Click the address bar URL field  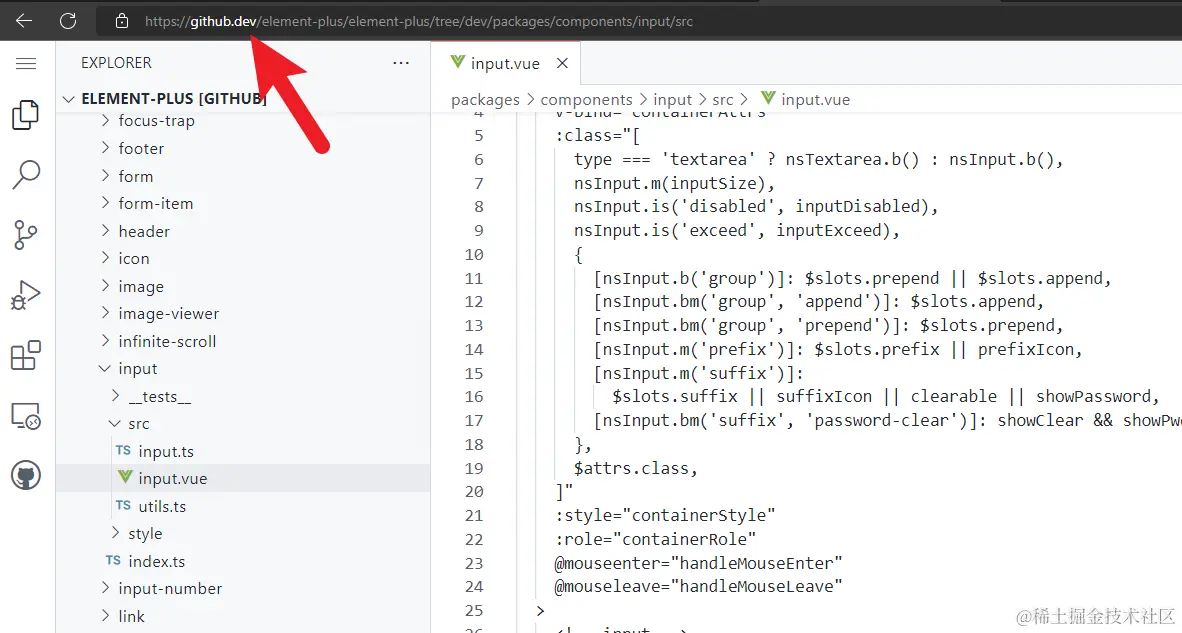[x=418, y=21]
